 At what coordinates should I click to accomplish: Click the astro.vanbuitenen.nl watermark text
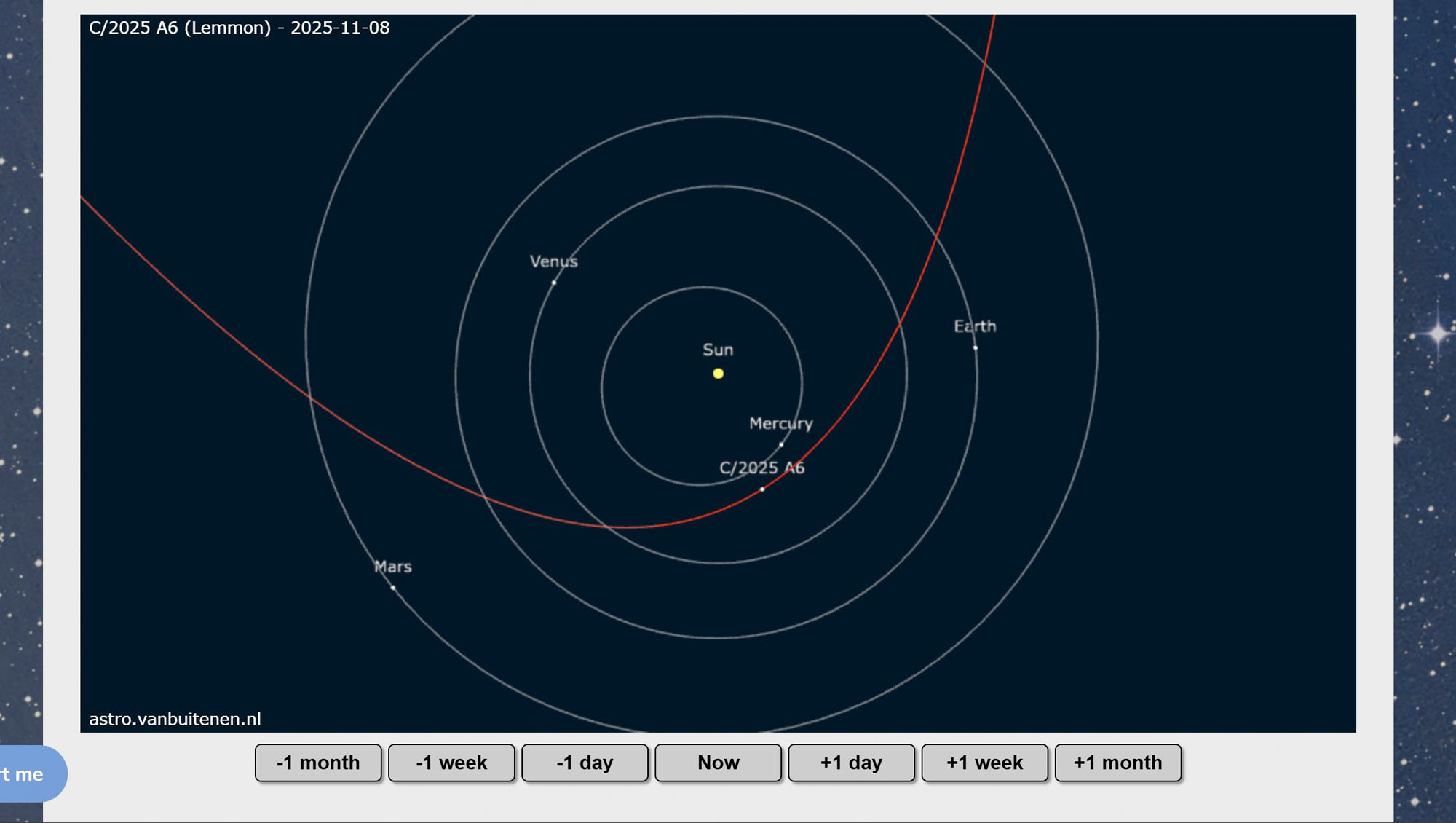coord(175,719)
